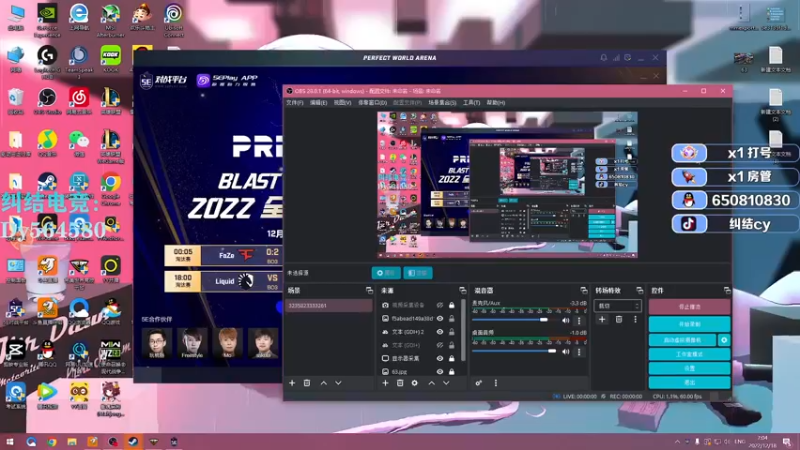Open Logitech G HUB desktop icon
The height and width of the screenshot is (450, 800).
[47, 62]
